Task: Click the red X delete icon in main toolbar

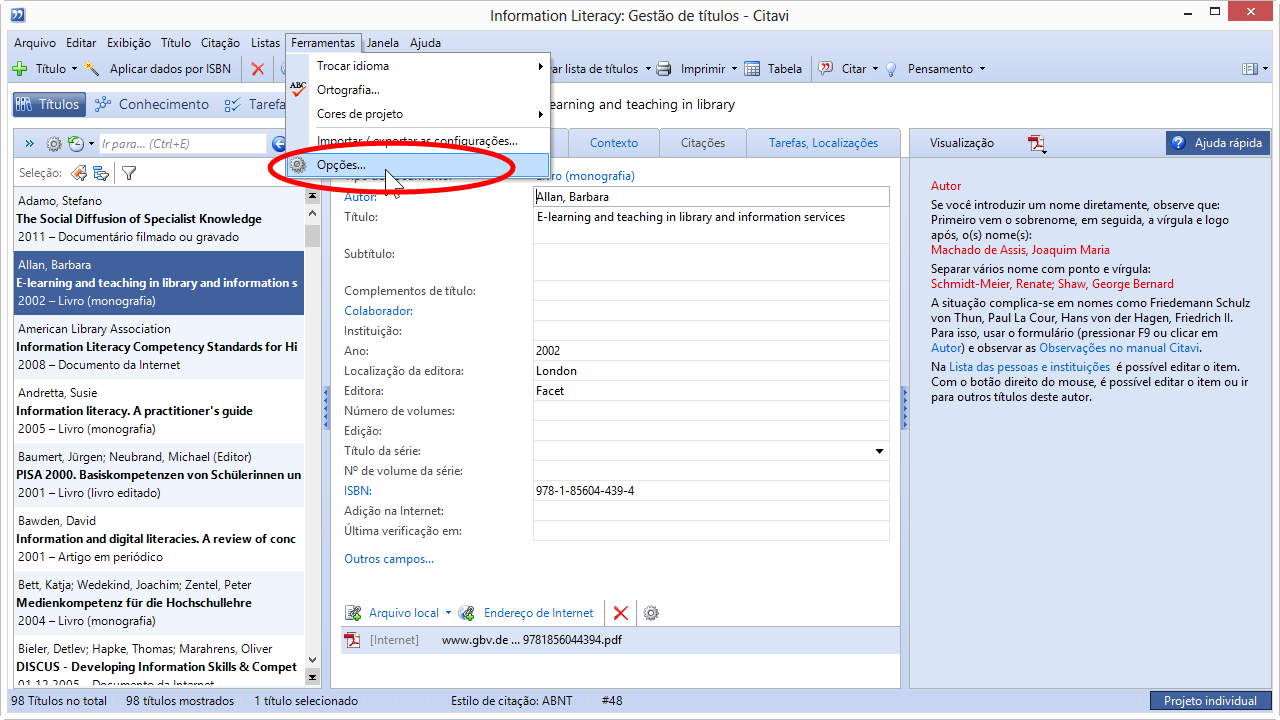Action: 257,69
